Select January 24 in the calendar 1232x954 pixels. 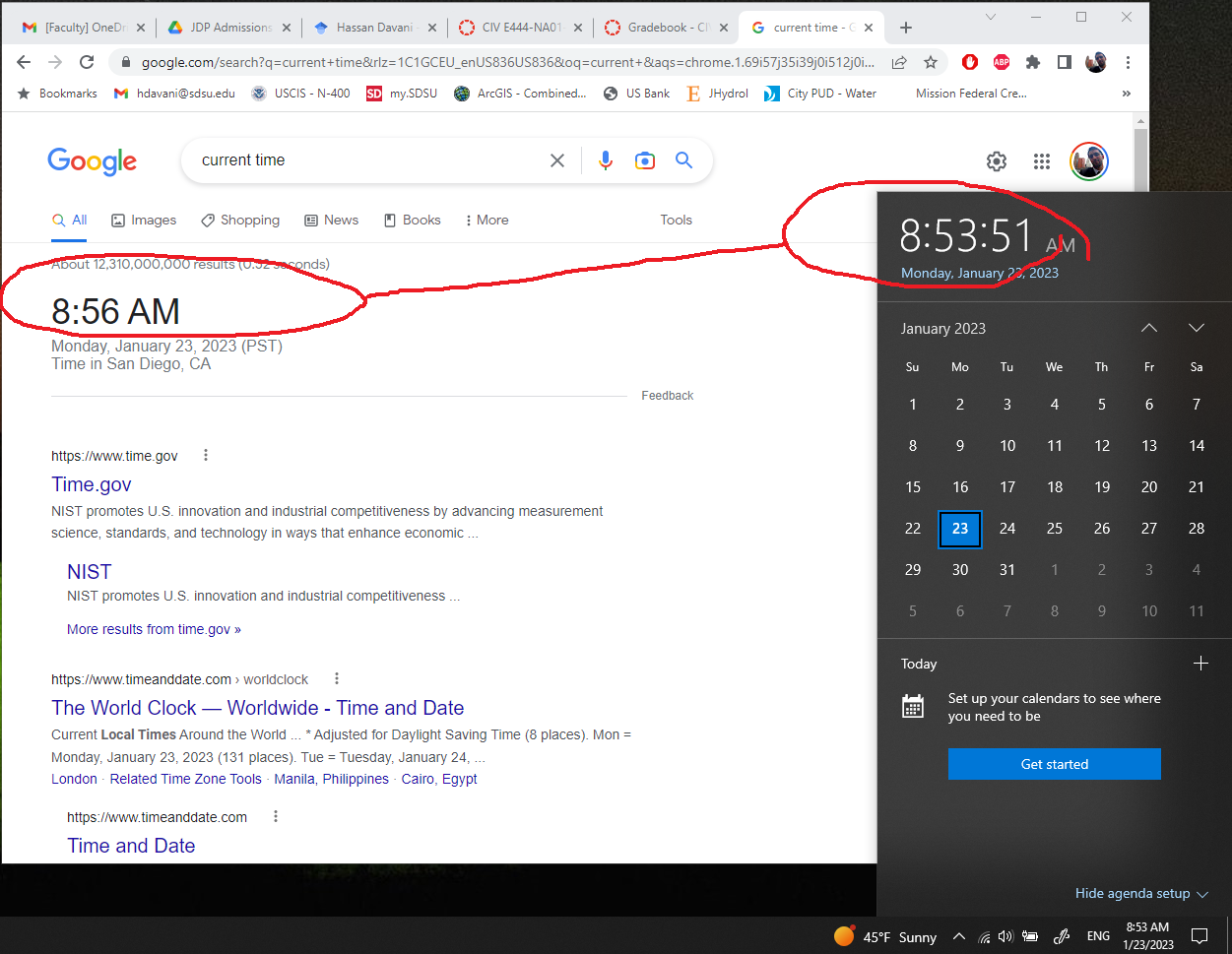pyautogui.click(x=1007, y=529)
